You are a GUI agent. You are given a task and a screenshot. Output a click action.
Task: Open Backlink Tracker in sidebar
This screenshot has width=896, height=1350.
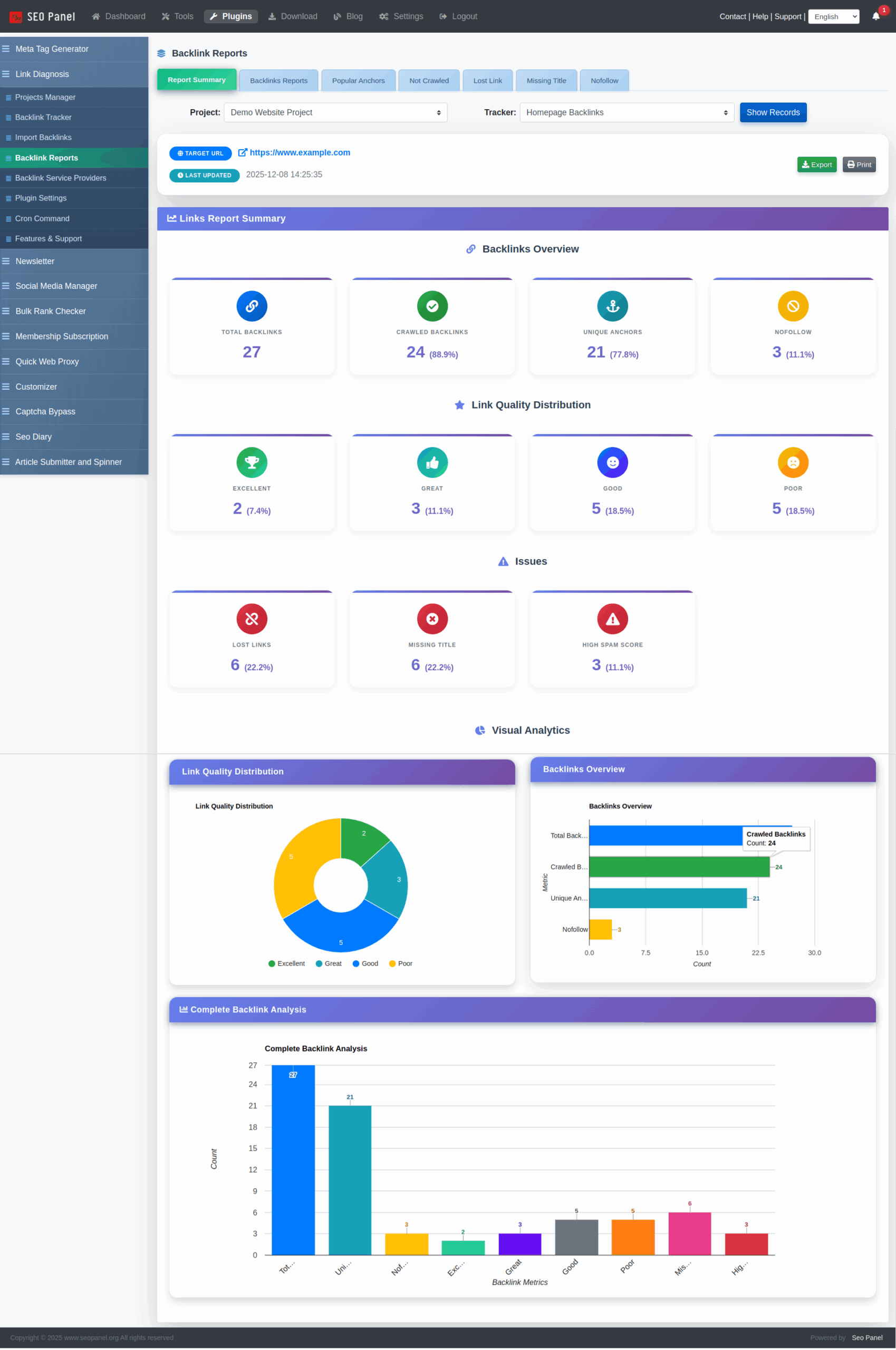(x=74, y=117)
